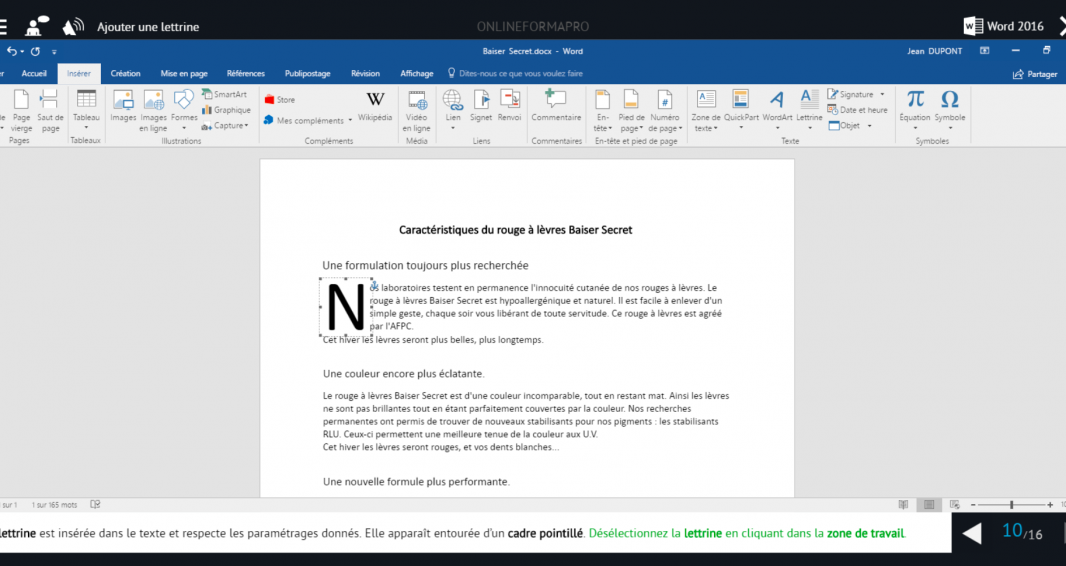Click the Jean DUPONT account name

coord(935,51)
